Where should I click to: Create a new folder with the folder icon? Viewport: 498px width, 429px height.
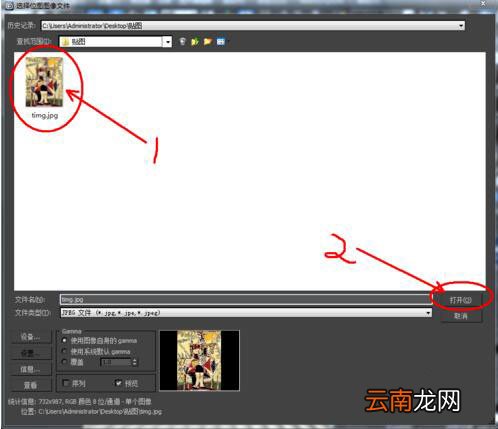pyautogui.click(x=208, y=41)
